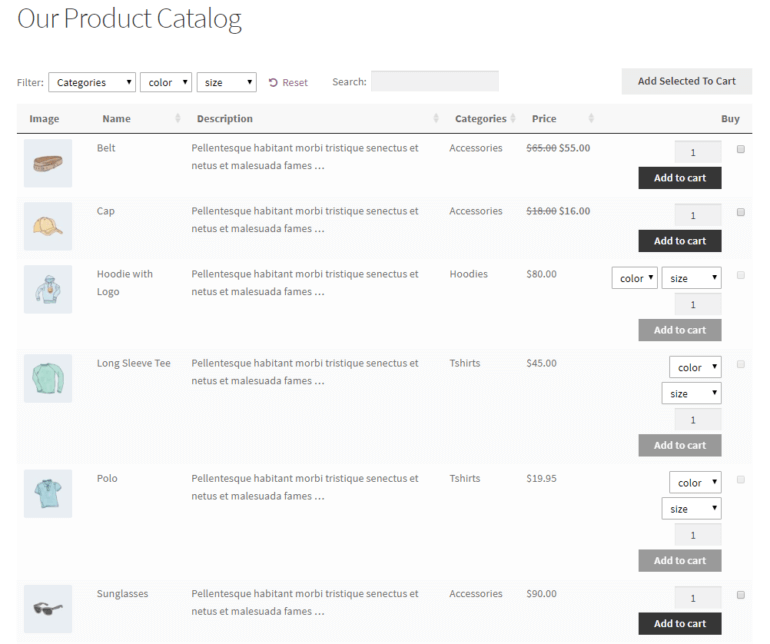The image size is (770, 644).
Task: Open the Hoodie with Logo image
Action: [x=48, y=289]
